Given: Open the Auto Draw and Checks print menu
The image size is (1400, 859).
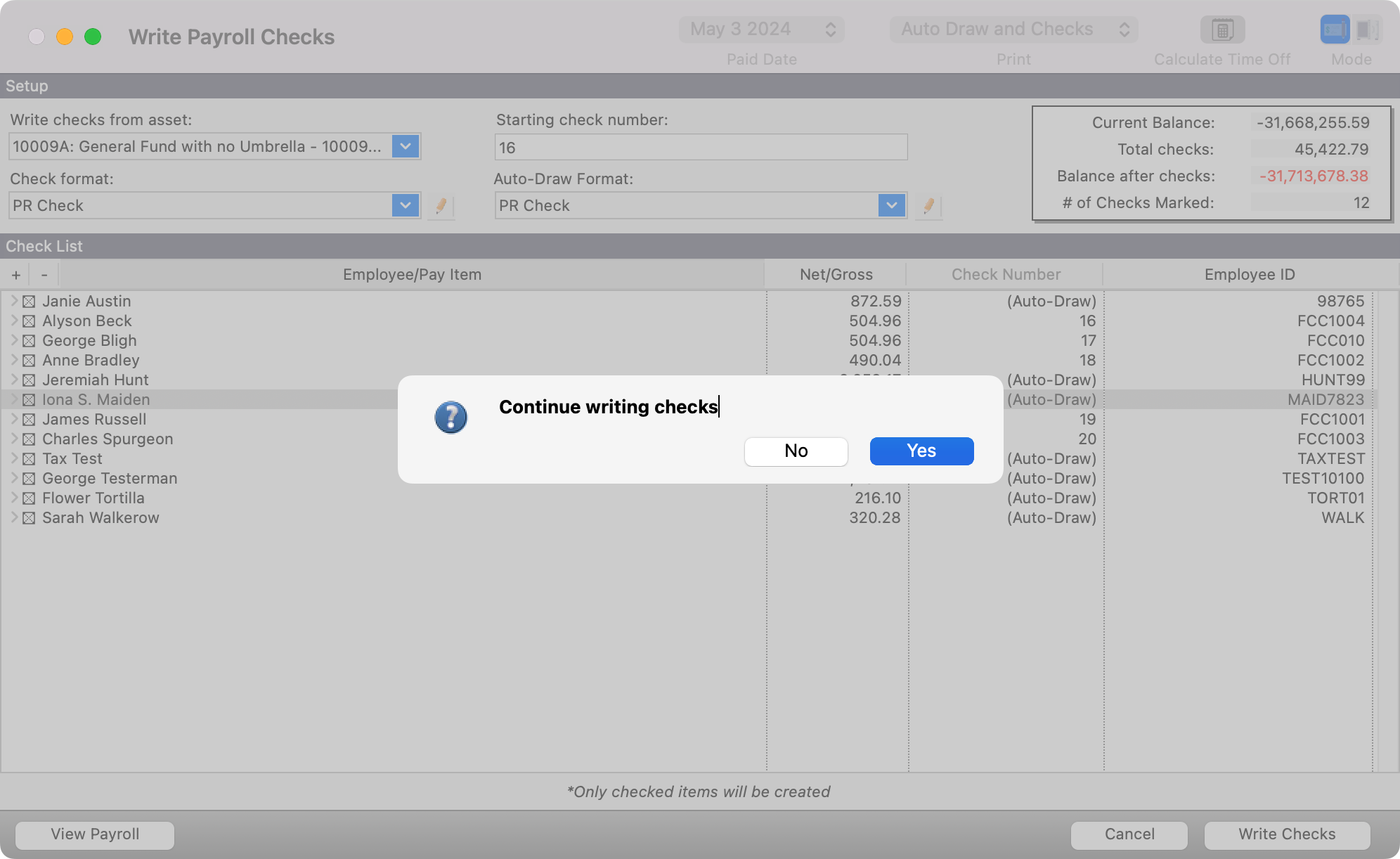Looking at the screenshot, I should pyautogui.click(x=1013, y=30).
